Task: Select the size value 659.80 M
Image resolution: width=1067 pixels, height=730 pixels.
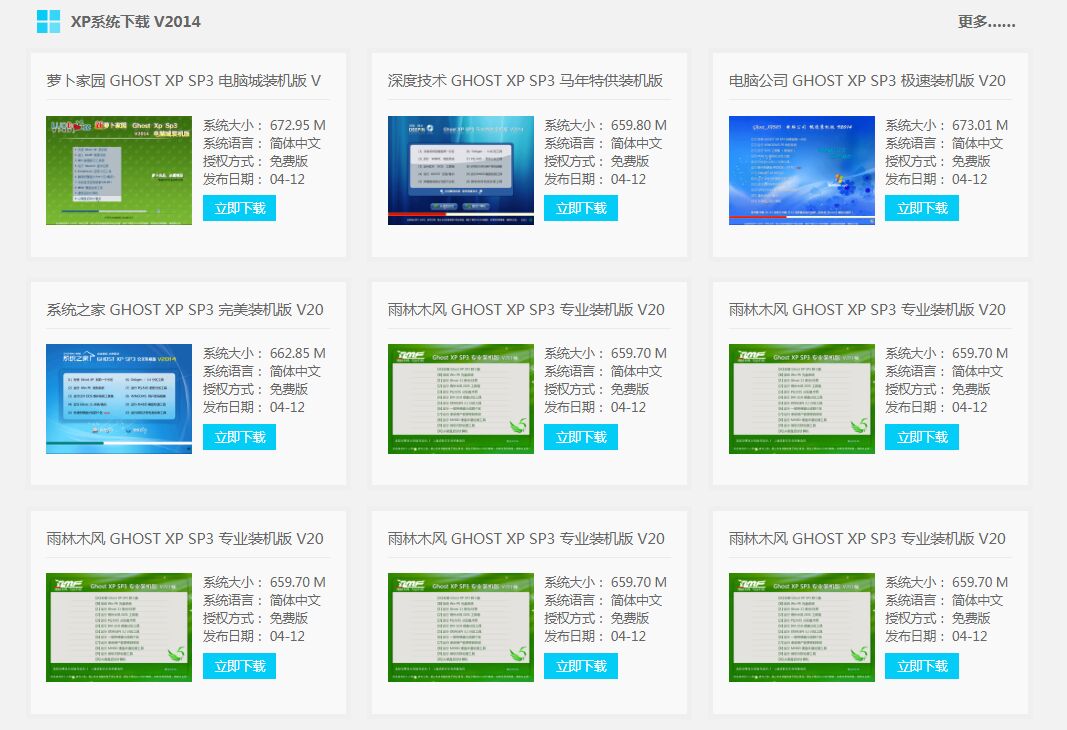Action: coord(638,125)
